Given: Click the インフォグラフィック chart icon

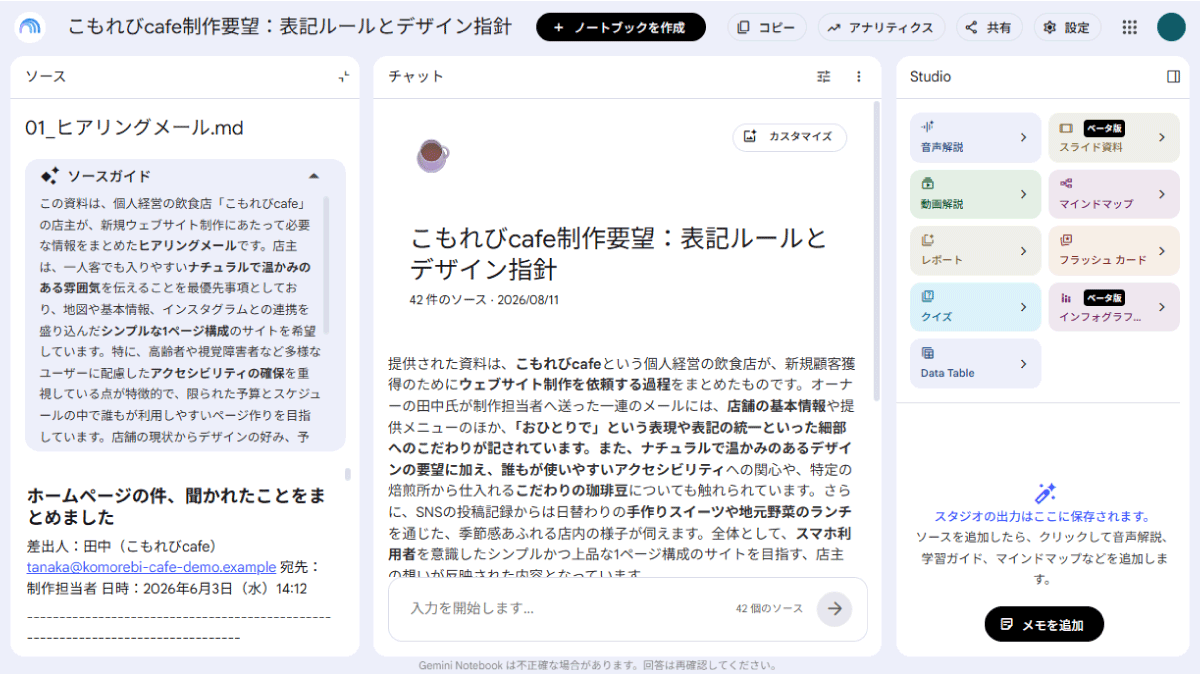Looking at the screenshot, I should pyautogui.click(x=1066, y=297).
